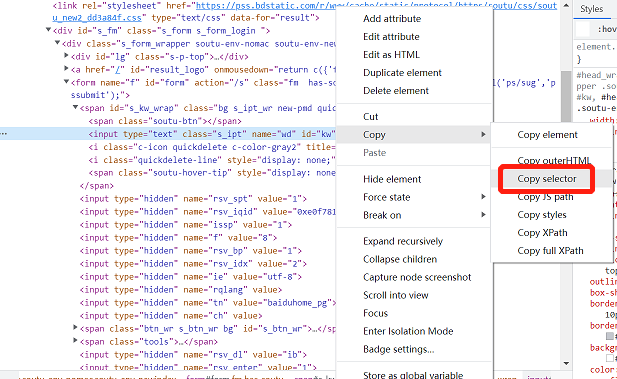
Task: Choose Delete element from context menu
Action: tap(395, 91)
